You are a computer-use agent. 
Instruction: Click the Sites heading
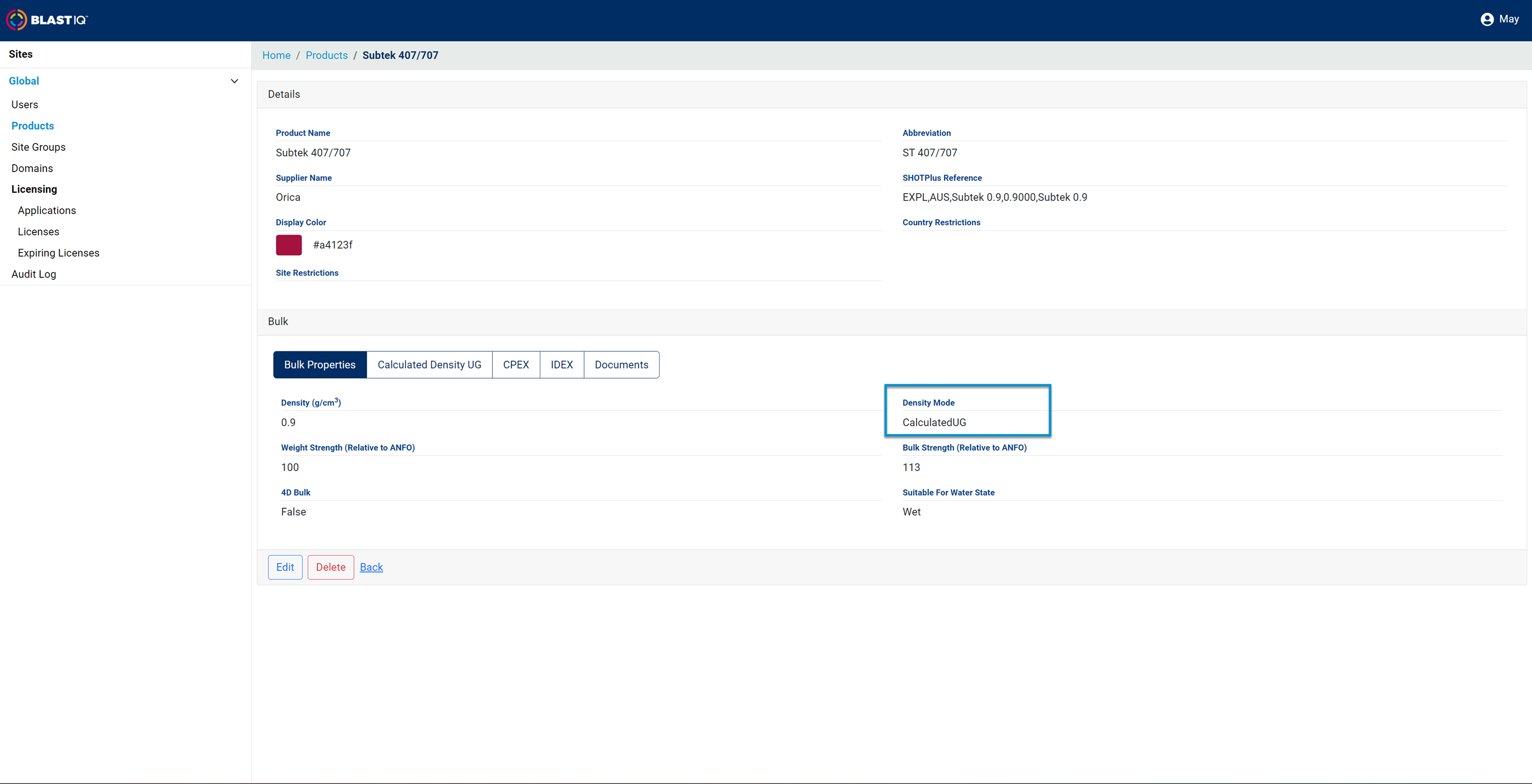click(21, 54)
